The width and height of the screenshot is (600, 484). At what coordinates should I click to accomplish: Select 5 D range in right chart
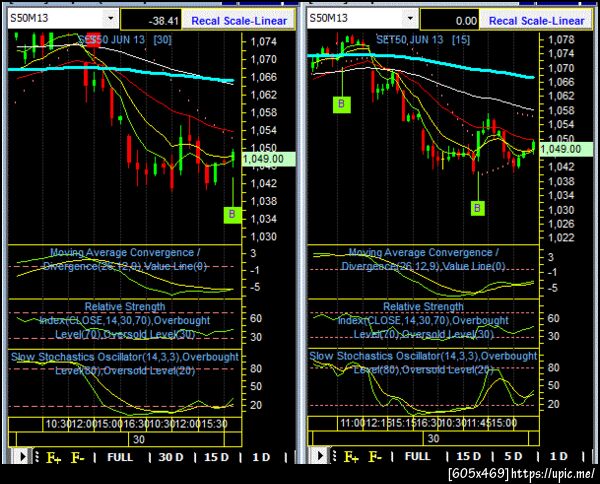tap(513, 456)
